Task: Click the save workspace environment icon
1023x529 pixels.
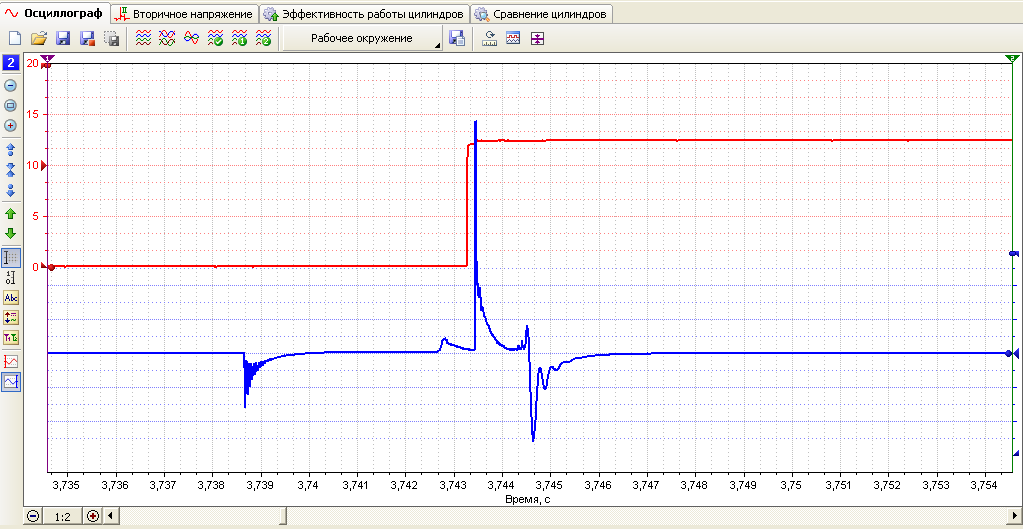Action: tap(457, 38)
